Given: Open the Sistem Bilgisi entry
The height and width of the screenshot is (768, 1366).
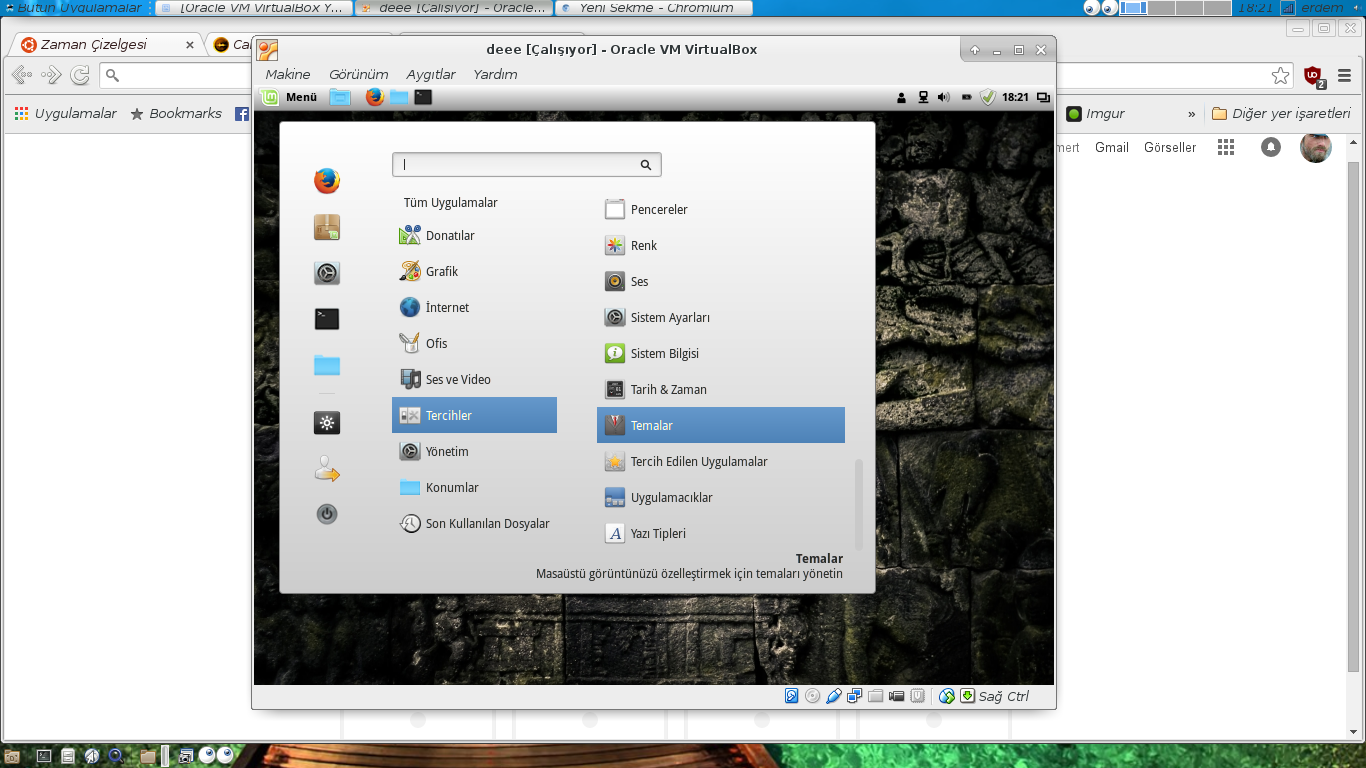Looking at the screenshot, I should click(x=721, y=353).
